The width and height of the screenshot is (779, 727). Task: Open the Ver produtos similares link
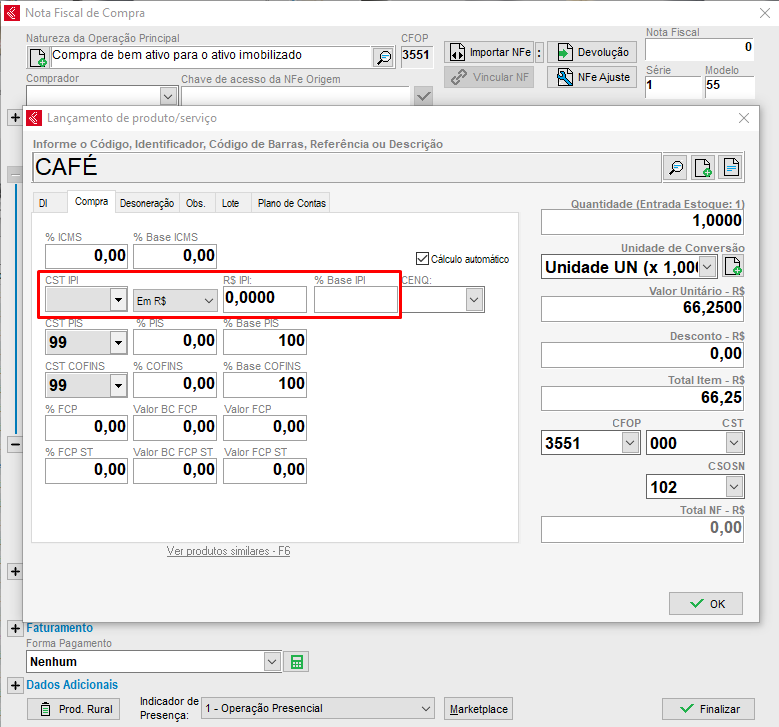tap(228, 551)
